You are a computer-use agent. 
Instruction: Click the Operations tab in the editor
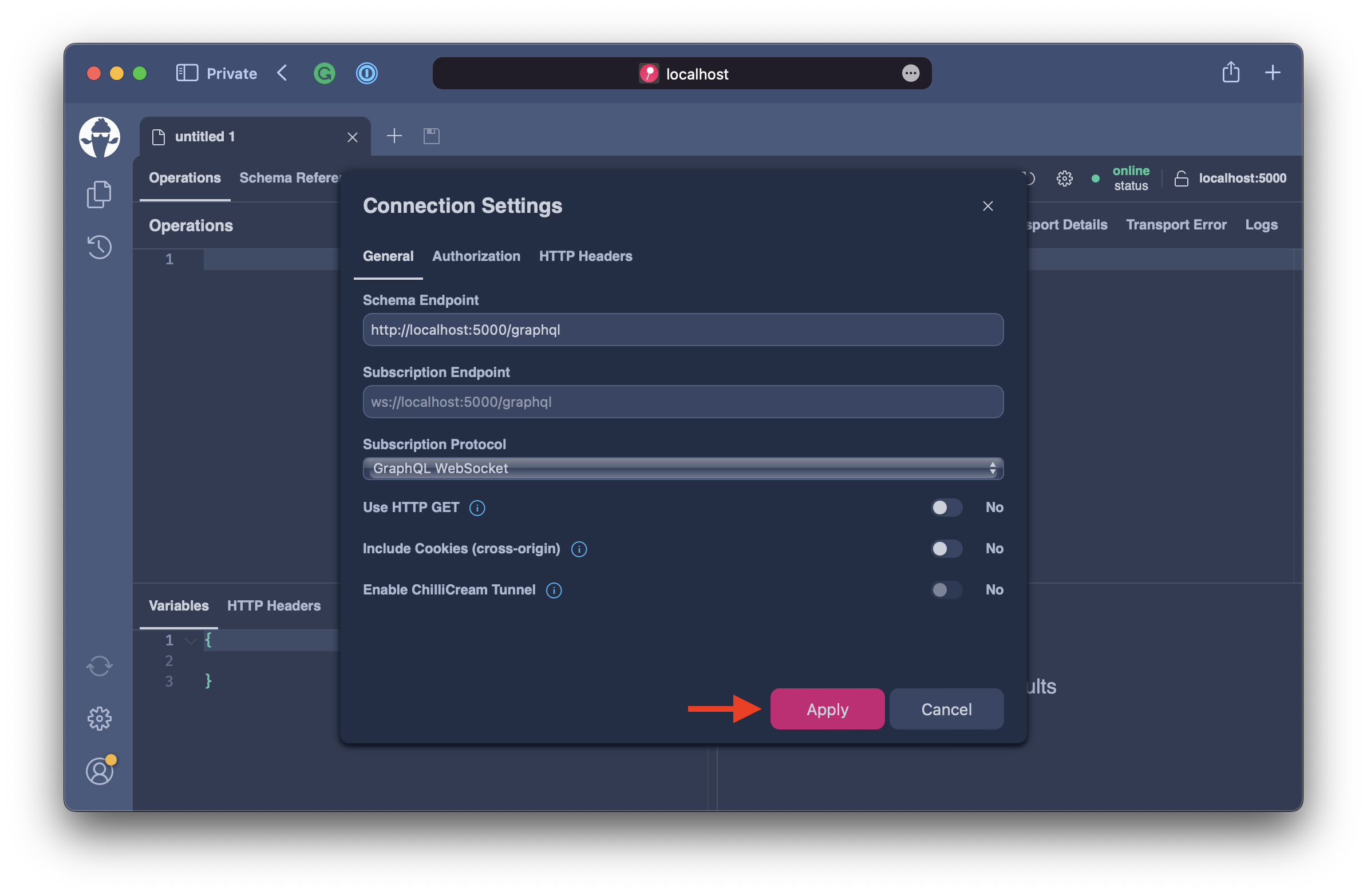coord(185,177)
